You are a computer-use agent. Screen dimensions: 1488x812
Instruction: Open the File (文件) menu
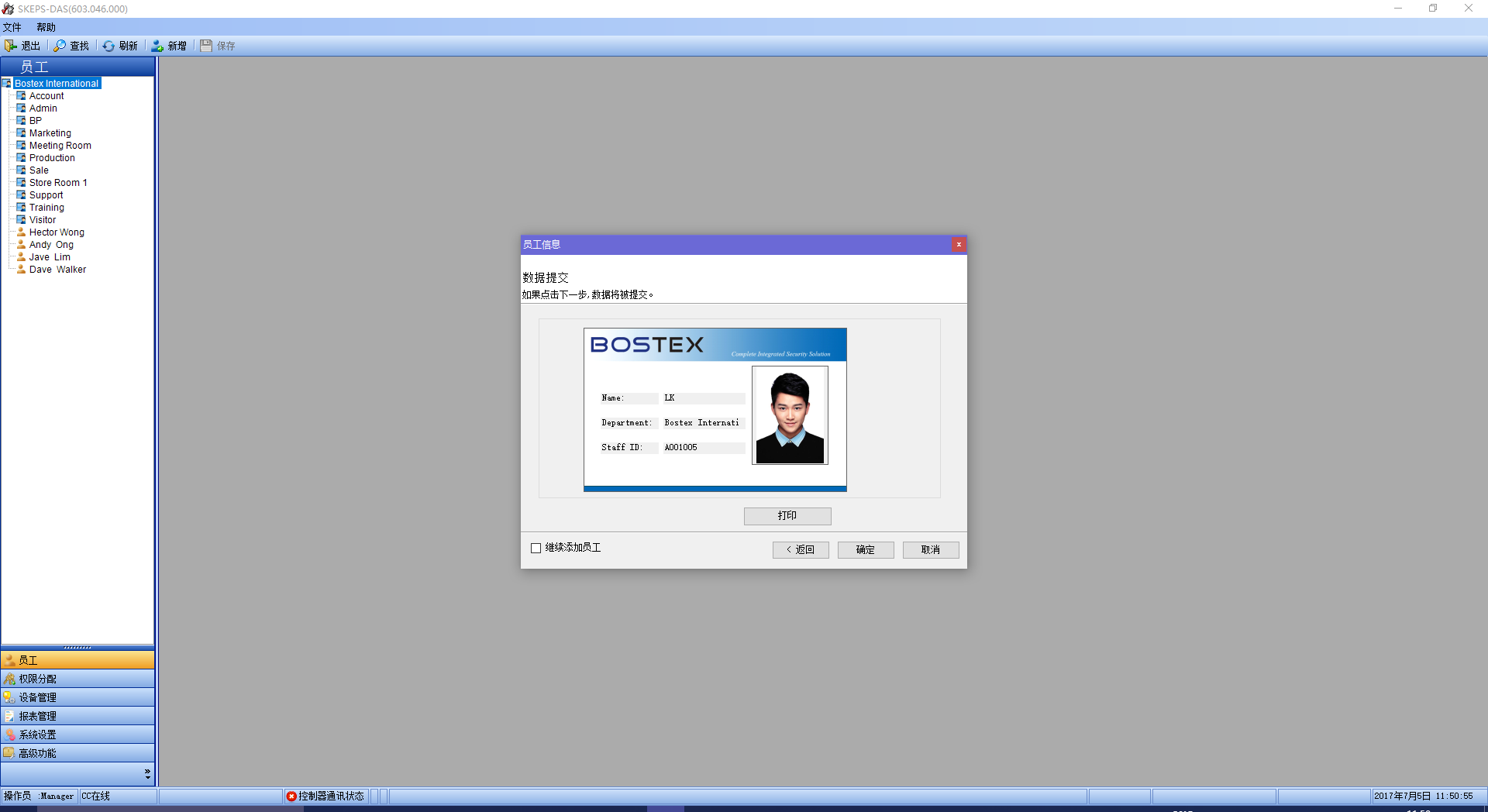pyautogui.click(x=12, y=27)
